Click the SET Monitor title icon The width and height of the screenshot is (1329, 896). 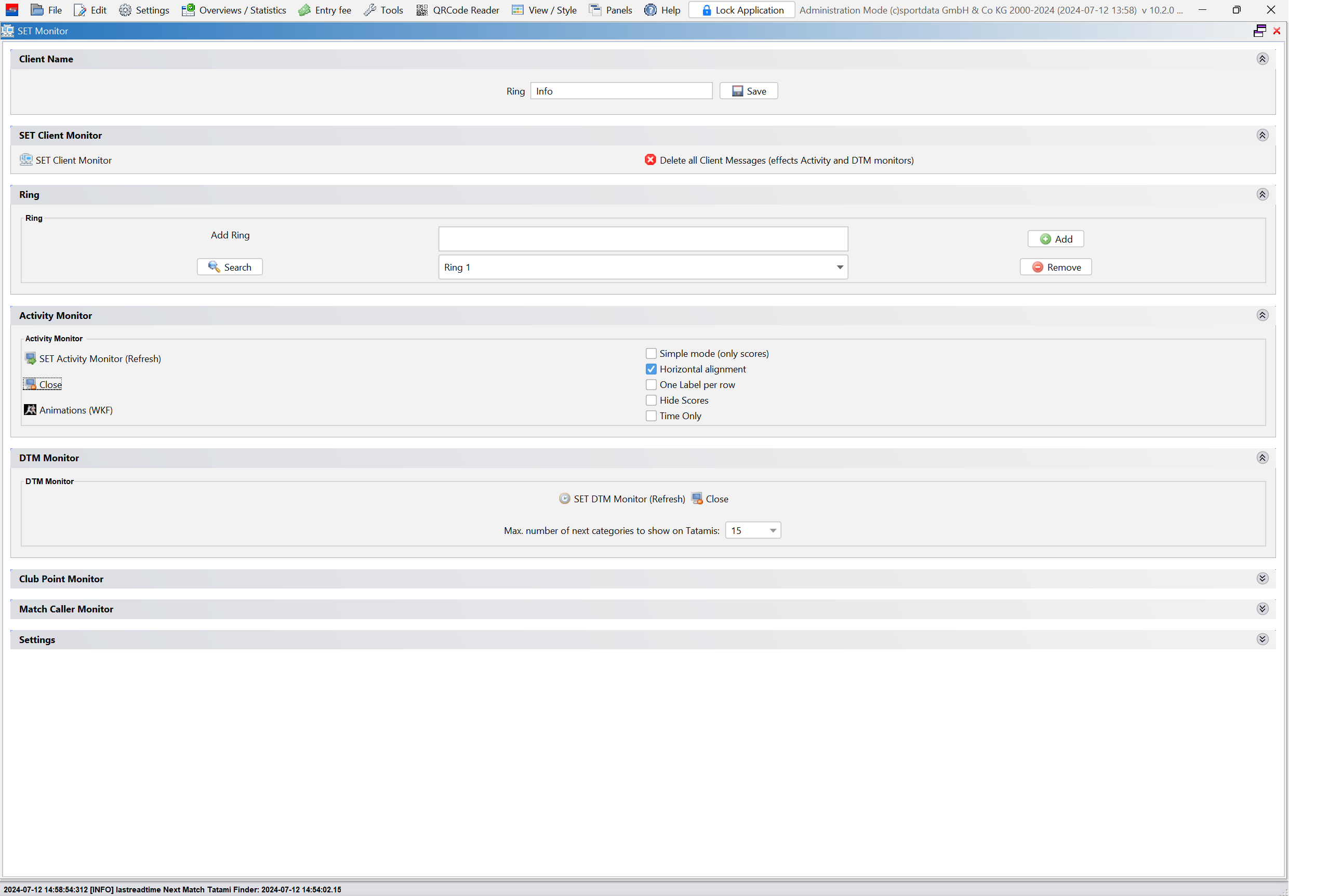tap(8, 31)
